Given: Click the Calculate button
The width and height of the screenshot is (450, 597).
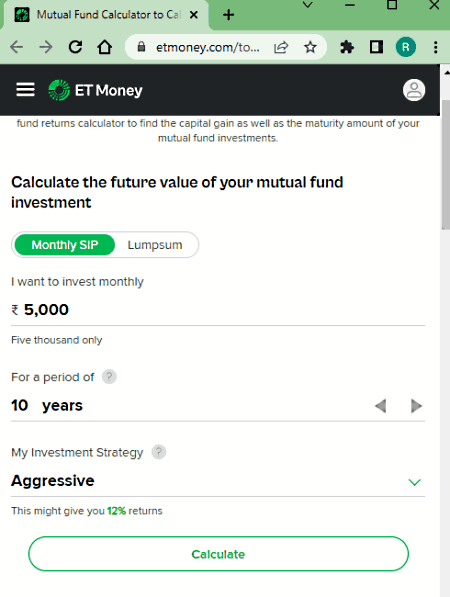Looking at the screenshot, I should (x=218, y=554).
